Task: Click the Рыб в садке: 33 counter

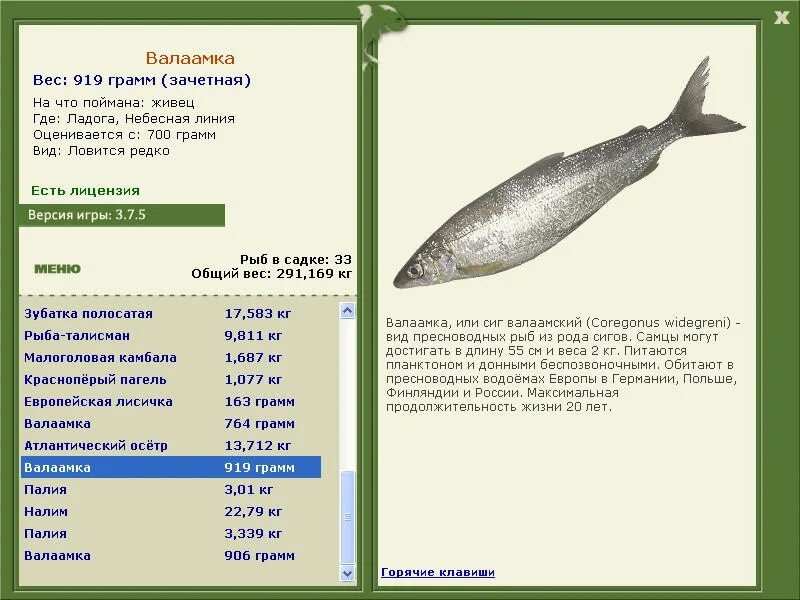Action: click(296, 259)
